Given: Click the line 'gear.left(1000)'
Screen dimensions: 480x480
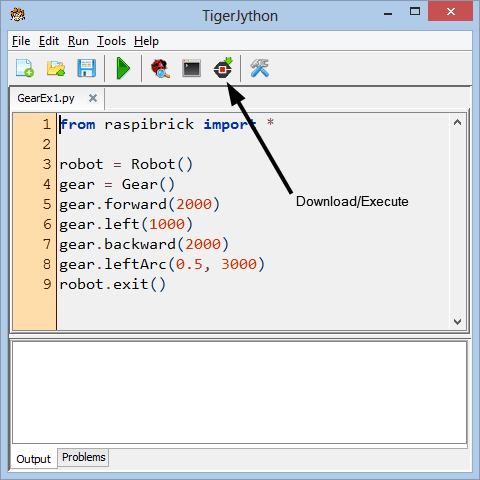Looking at the screenshot, I should pyautogui.click(x=126, y=224).
